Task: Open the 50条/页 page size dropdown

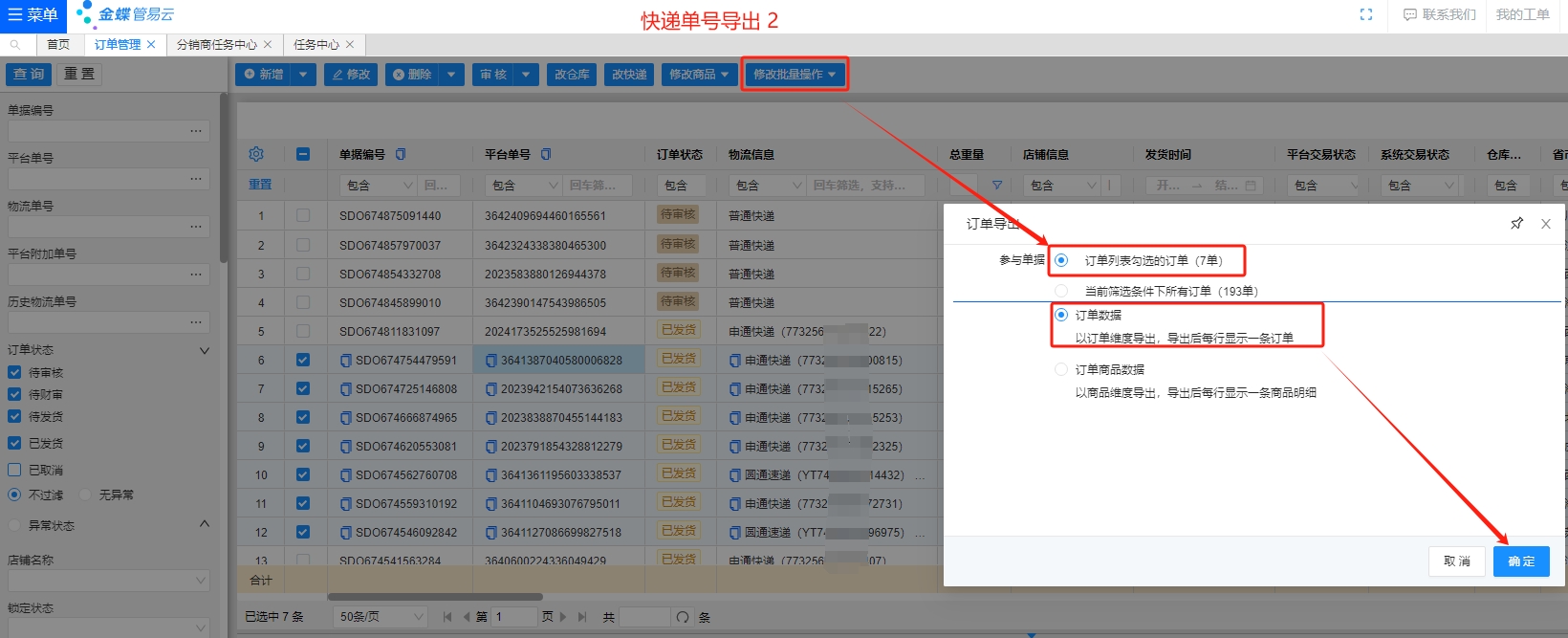Action: click(x=381, y=617)
